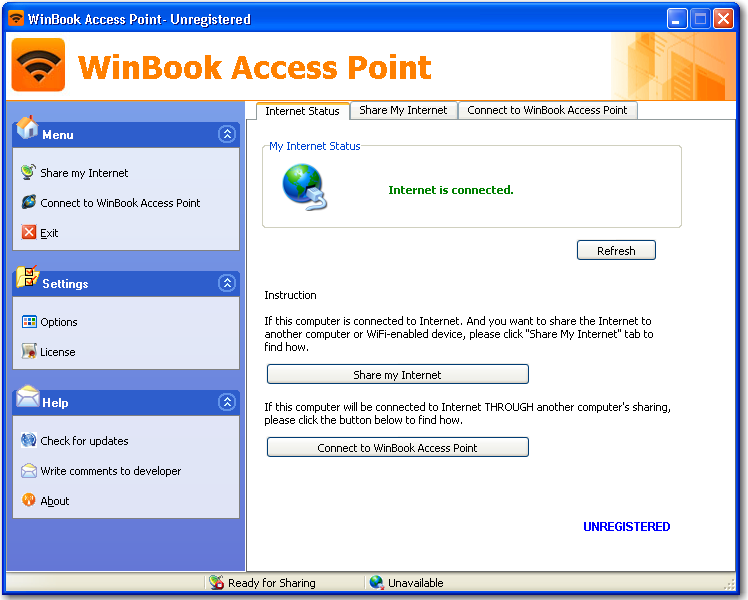Screen dimensions: 748x600
Task: Click the 'Ready for Sharing' status bar text
Action: tap(271, 583)
